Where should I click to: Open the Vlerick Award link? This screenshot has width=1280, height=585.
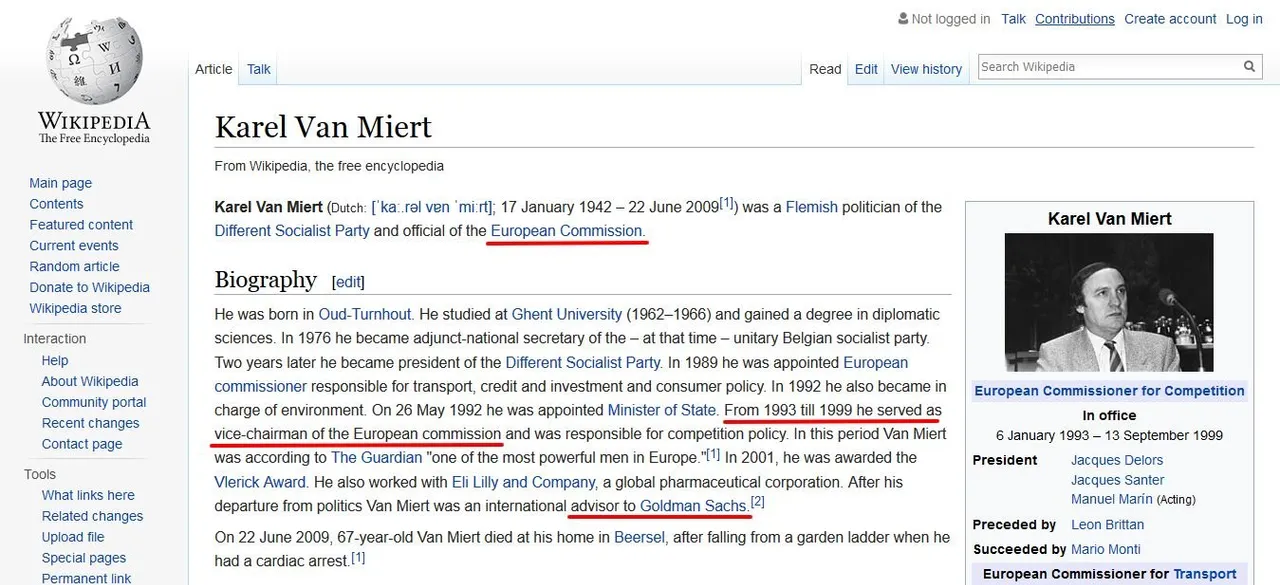(260, 482)
